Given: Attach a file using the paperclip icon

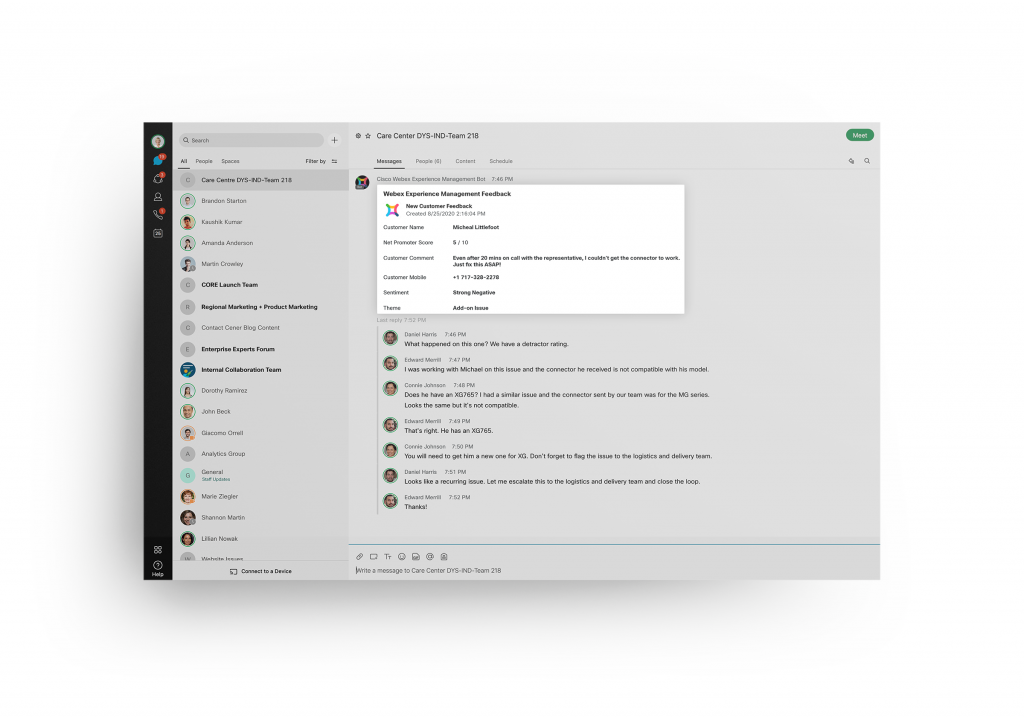Looking at the screenshot, I should tap(360, 556).
